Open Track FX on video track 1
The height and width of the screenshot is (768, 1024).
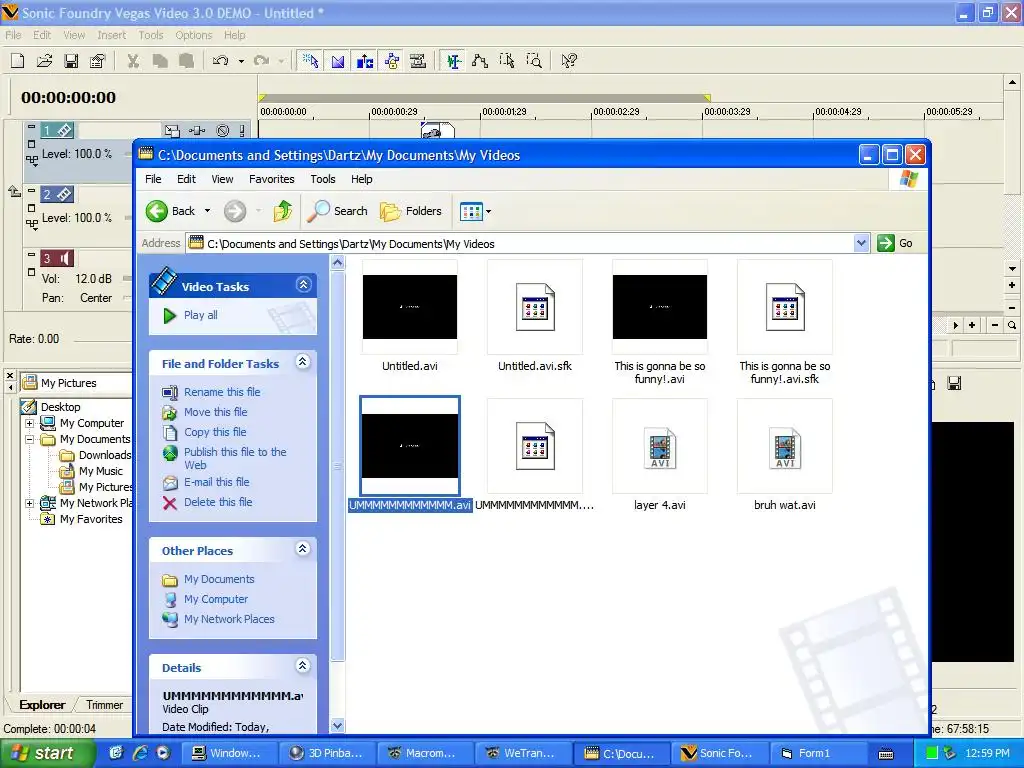[197, 131]
